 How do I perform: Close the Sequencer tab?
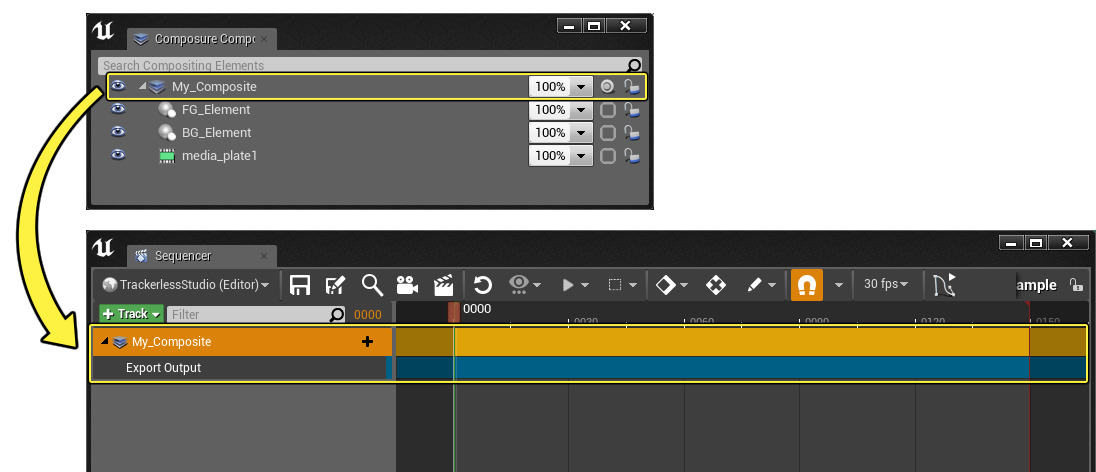[264, 256]
